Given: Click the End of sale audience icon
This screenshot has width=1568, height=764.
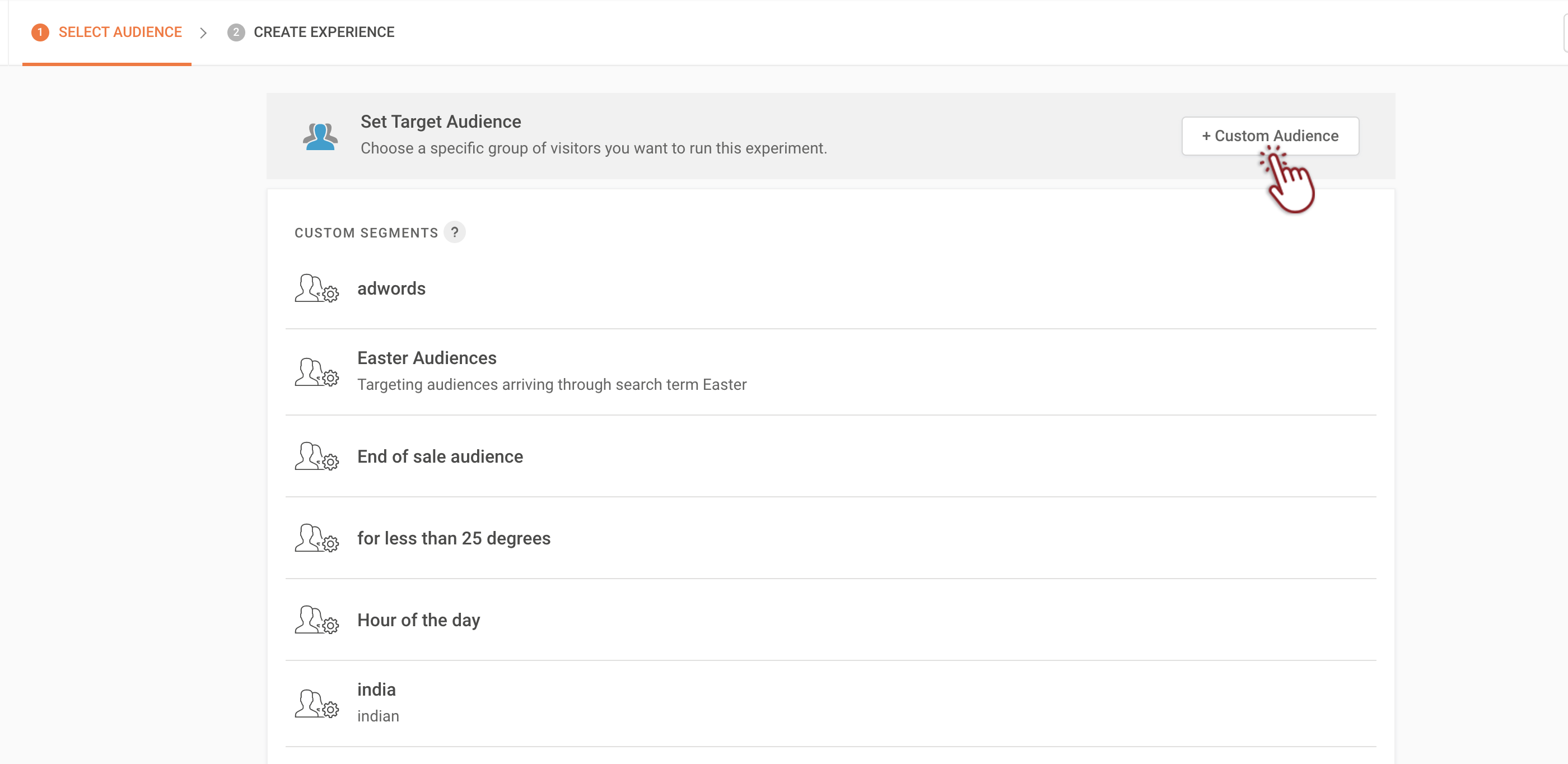Looking at the screenshot, I should 316,456.
